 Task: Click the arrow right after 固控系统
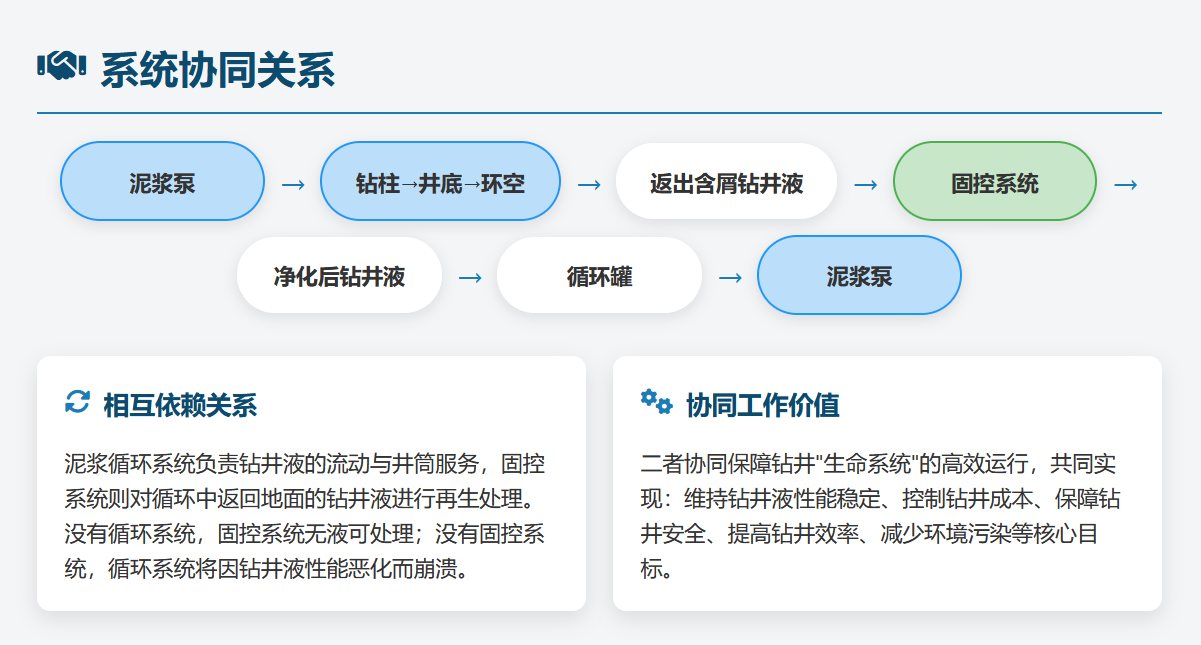(1125, 185)
